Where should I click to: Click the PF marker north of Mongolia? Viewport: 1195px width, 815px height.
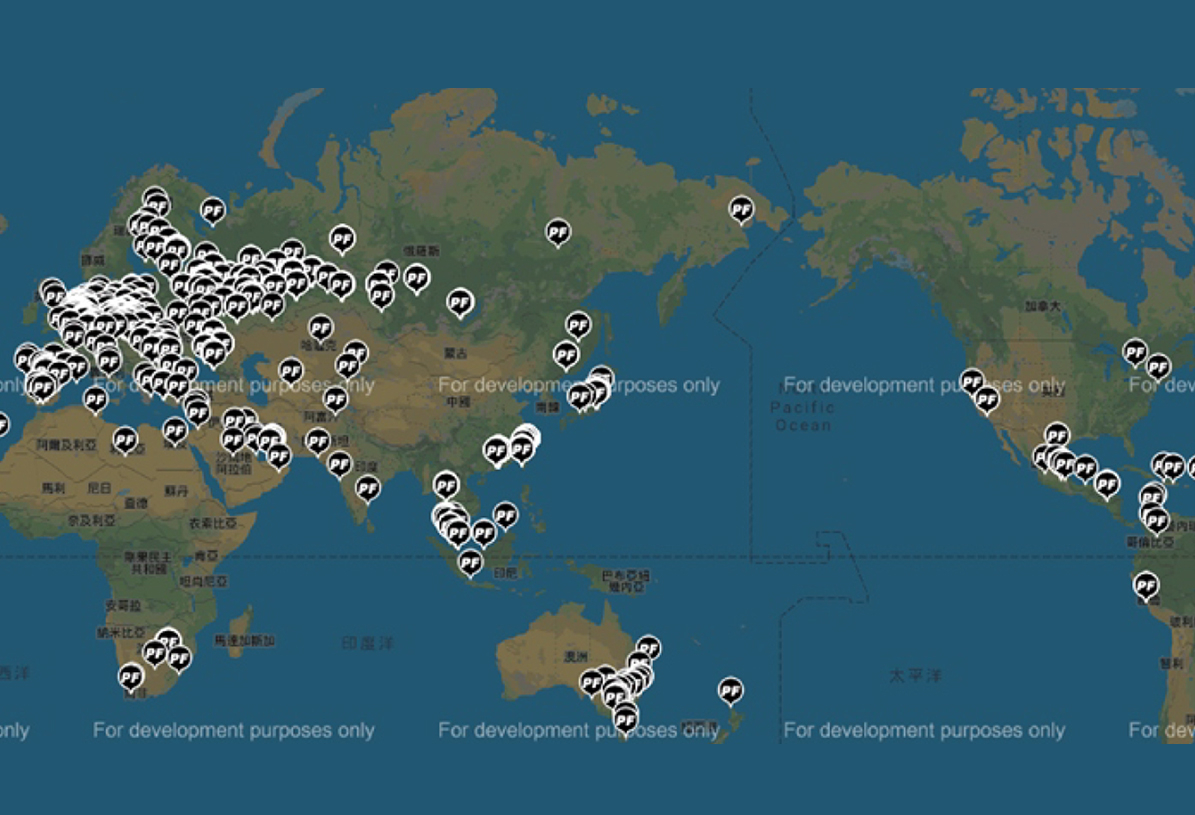pyautogui.click(x=460, y=303)
